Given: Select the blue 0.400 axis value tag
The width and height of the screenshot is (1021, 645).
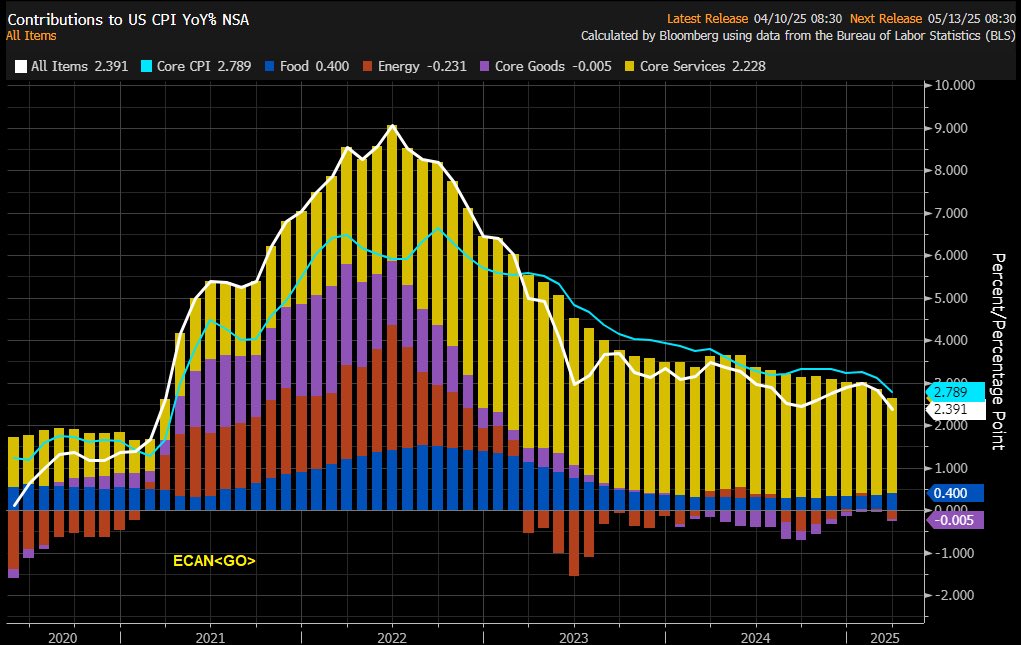Looking at the screenshot, I should [x=956, y=493].
